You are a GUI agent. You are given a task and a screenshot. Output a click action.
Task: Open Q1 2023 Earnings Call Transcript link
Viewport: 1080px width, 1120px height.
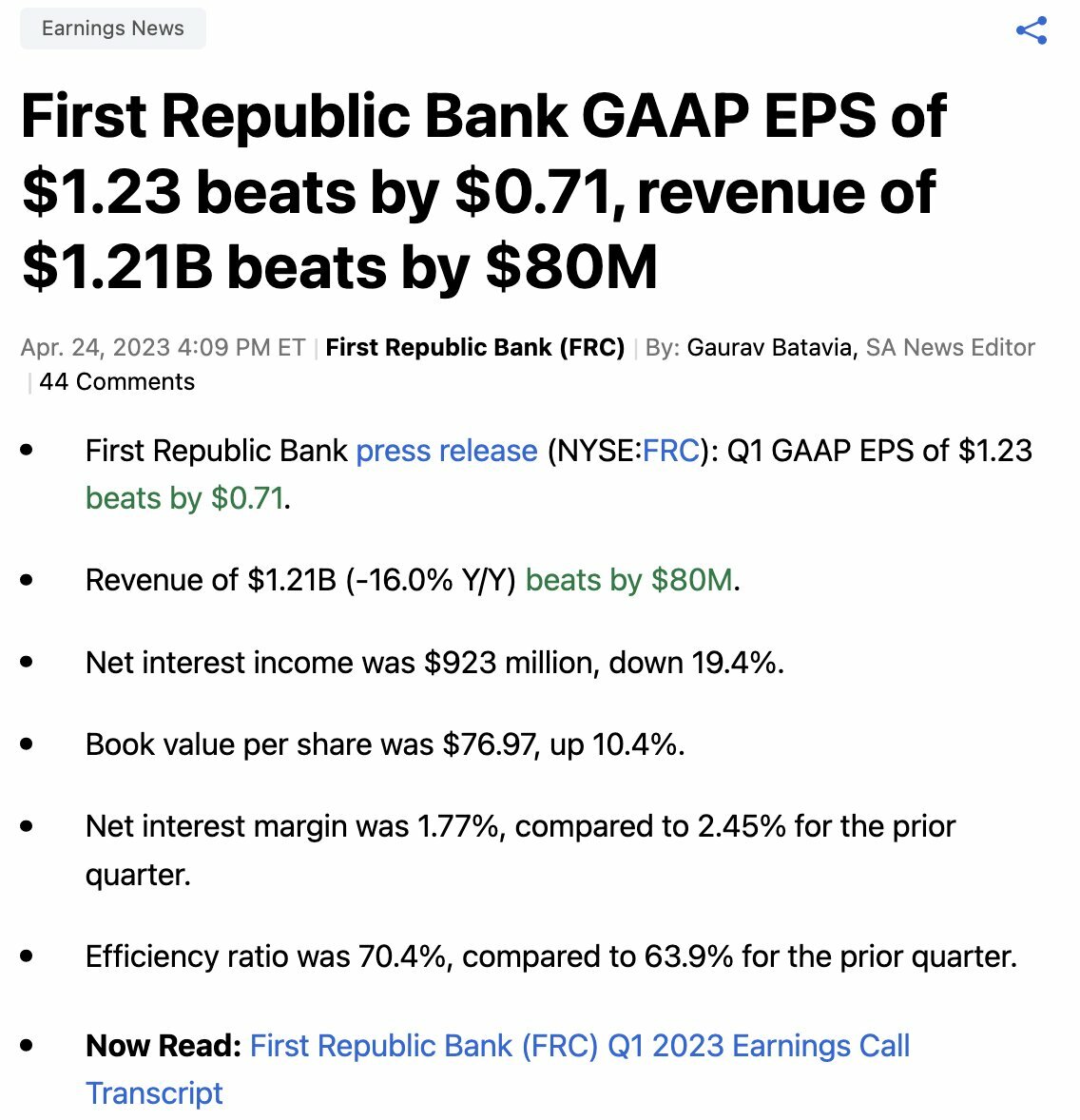(x=498, y=1070)
